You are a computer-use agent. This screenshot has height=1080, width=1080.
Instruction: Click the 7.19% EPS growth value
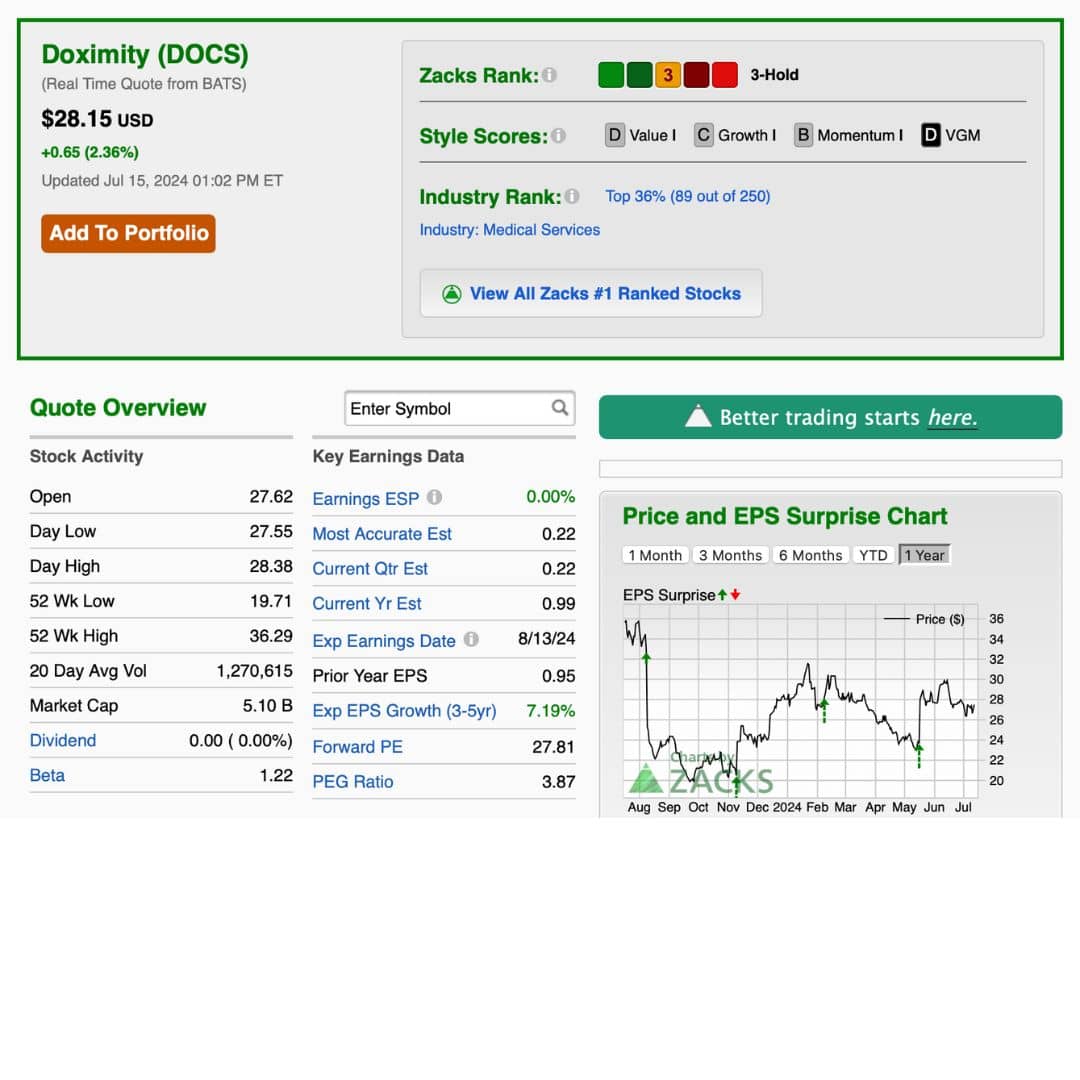550,711
